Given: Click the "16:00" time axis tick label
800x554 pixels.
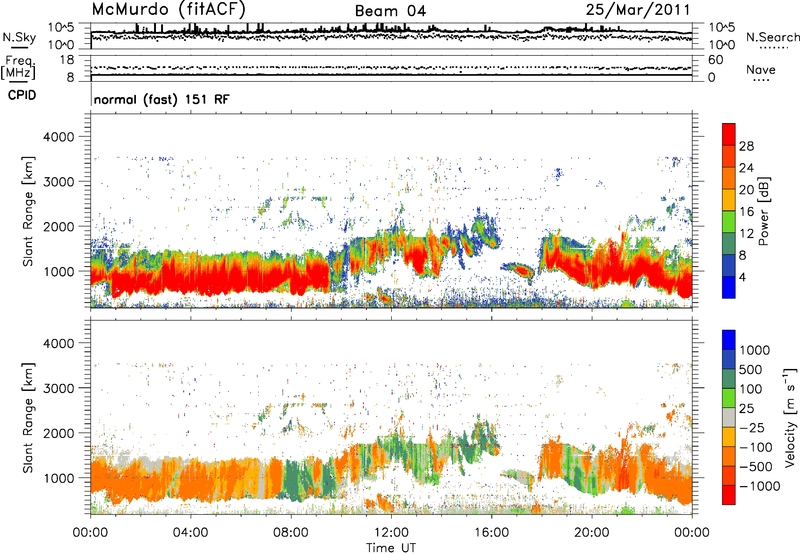Looking at the screenshot, I should (491, 533).
